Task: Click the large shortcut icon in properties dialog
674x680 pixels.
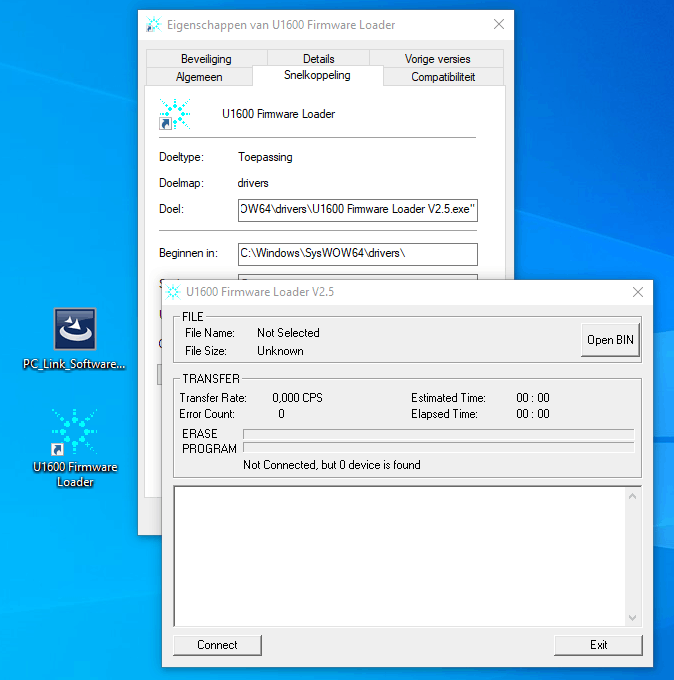Action: pyautogui.click(x=174, y=114)
